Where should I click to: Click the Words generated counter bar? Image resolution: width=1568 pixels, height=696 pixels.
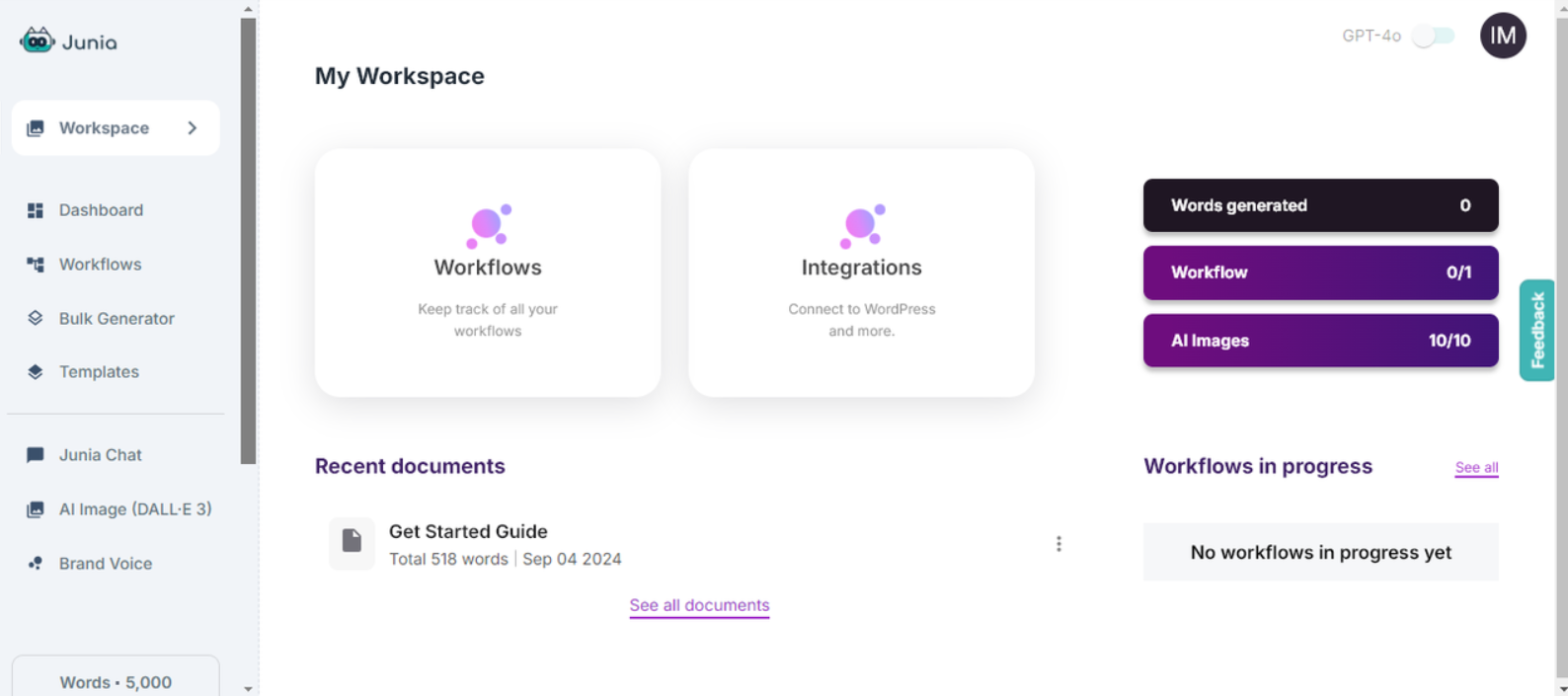point(1321,205)
